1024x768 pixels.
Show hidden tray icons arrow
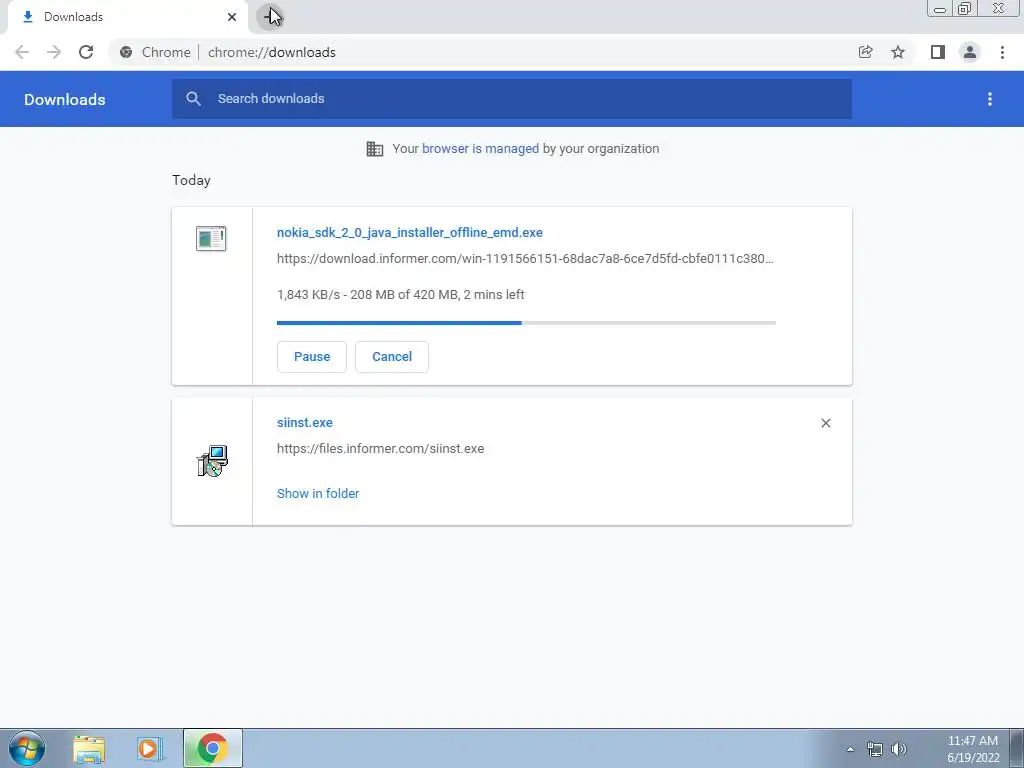[850, 749]
